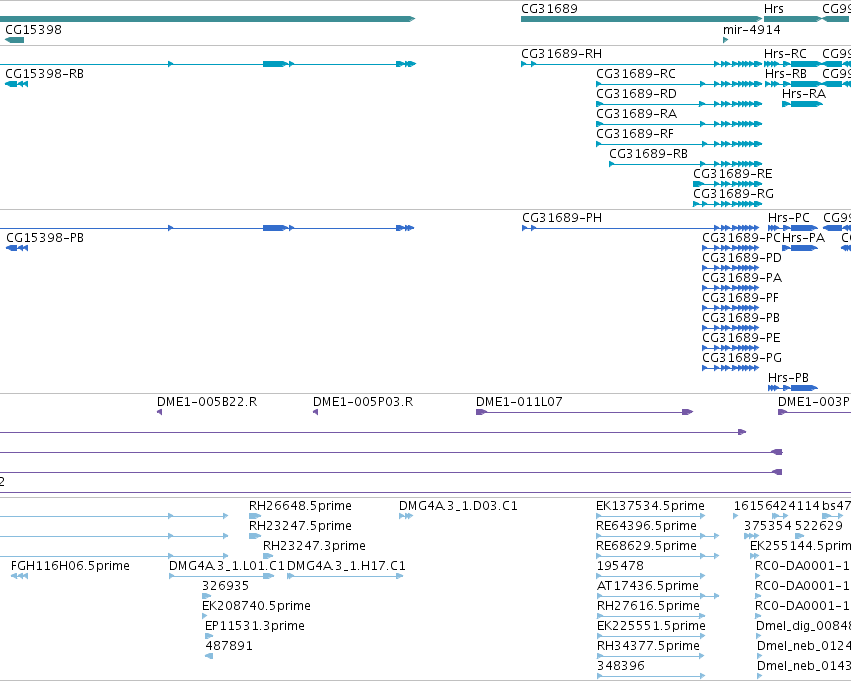Open the CG31689-RF transcript label

tap(634, 134)
